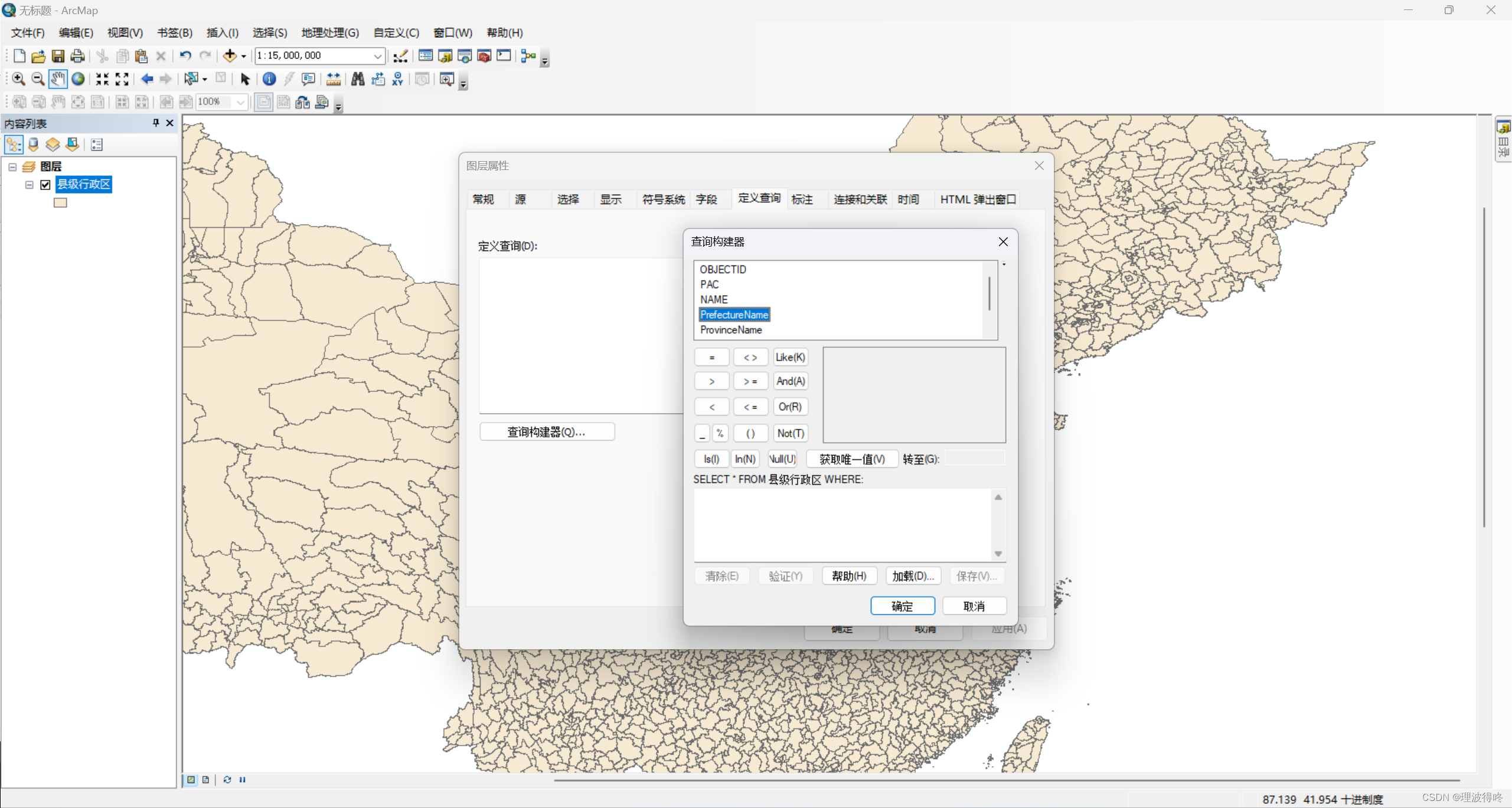Screen dimensions: 1512x808
Task: Click the Save document icon
Action: pyautogui.click(x=58, y=56)
